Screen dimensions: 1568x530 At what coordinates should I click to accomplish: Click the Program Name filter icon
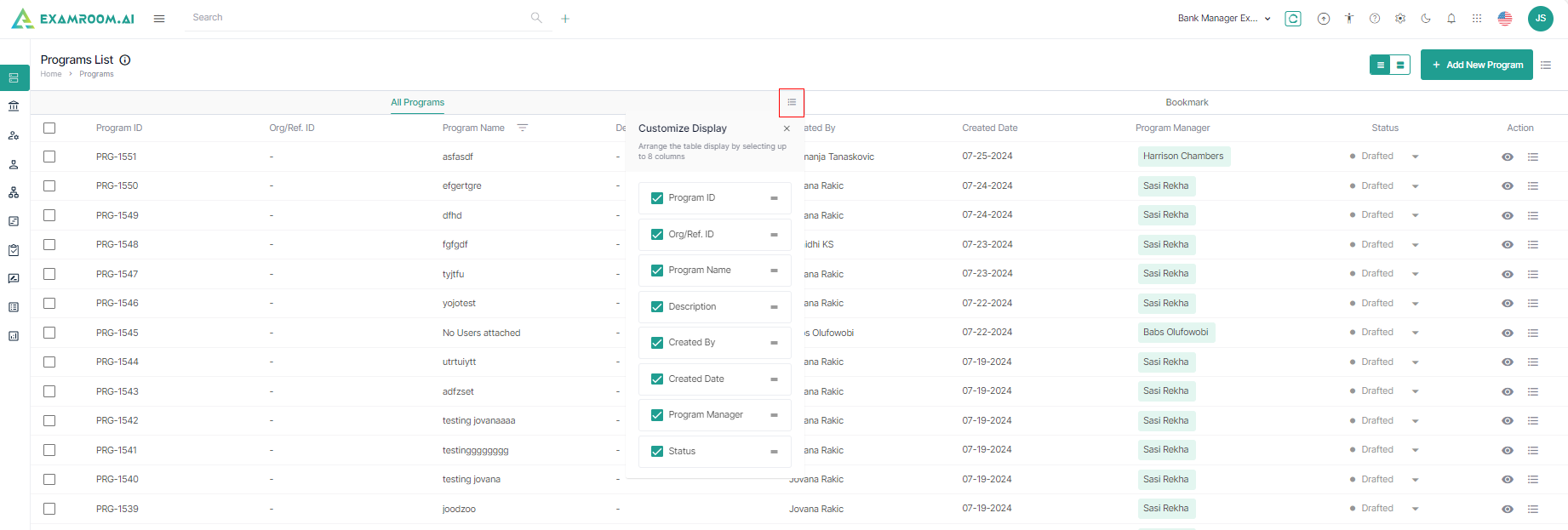(523, 128)
